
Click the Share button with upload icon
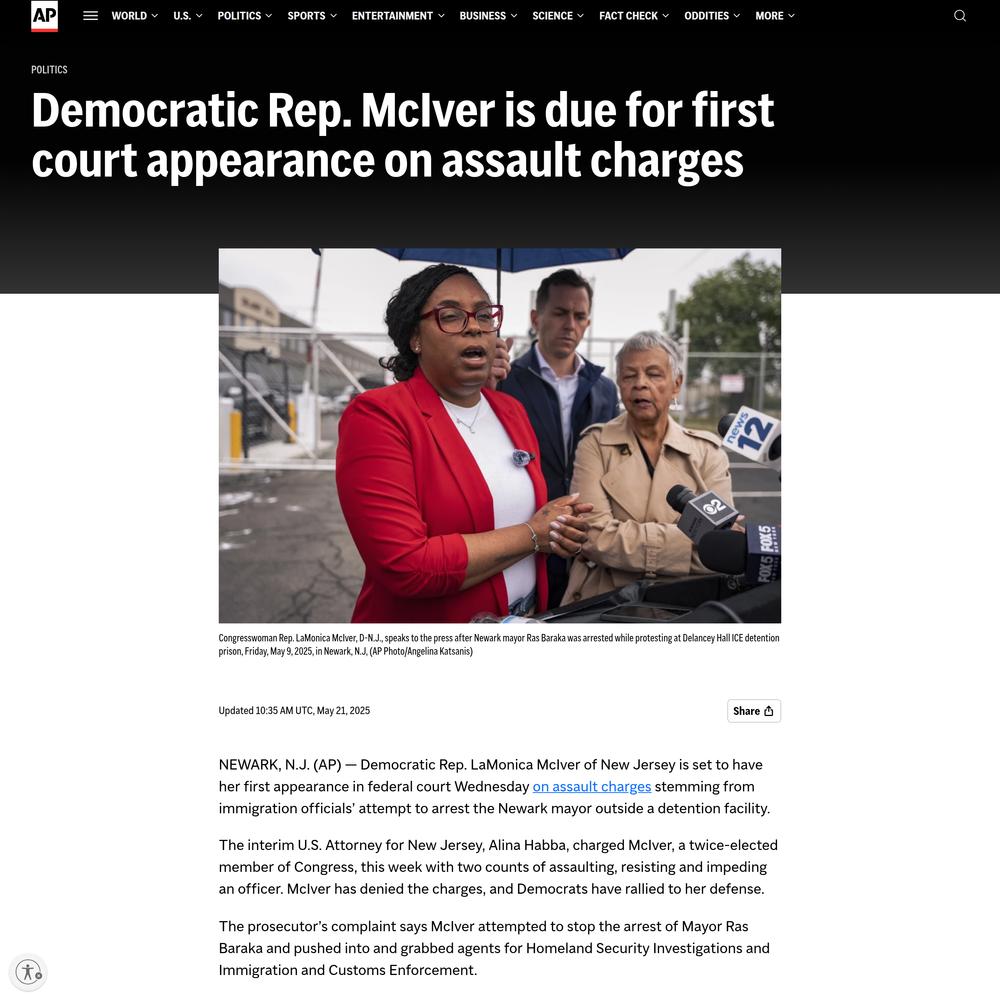753,710
